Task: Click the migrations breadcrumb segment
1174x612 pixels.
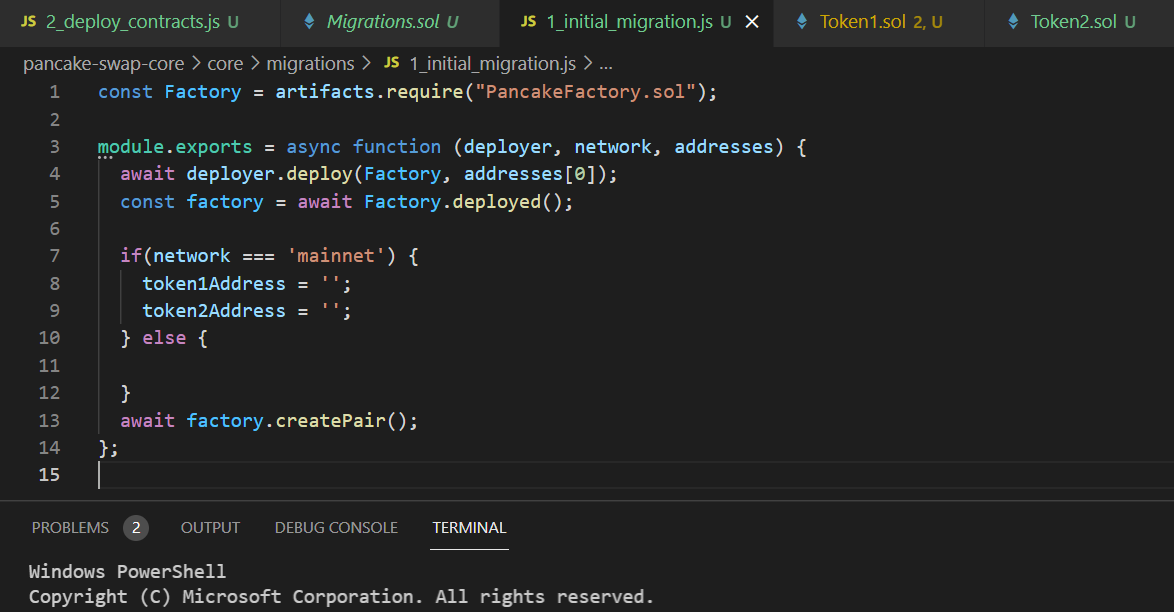Action: [x=310, y=64]
